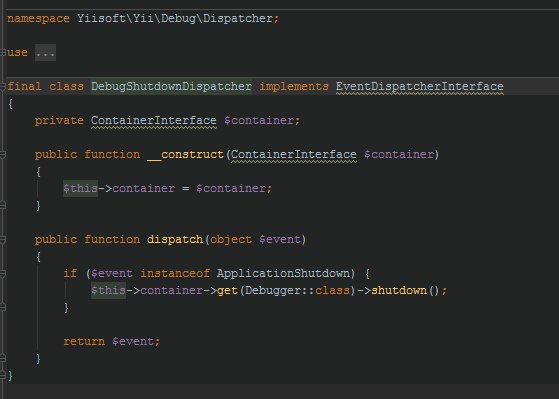Click ContainerInterface in the private property line
Image resolution: width=559 pixels, height=399 pixels.
pos(154,121)
